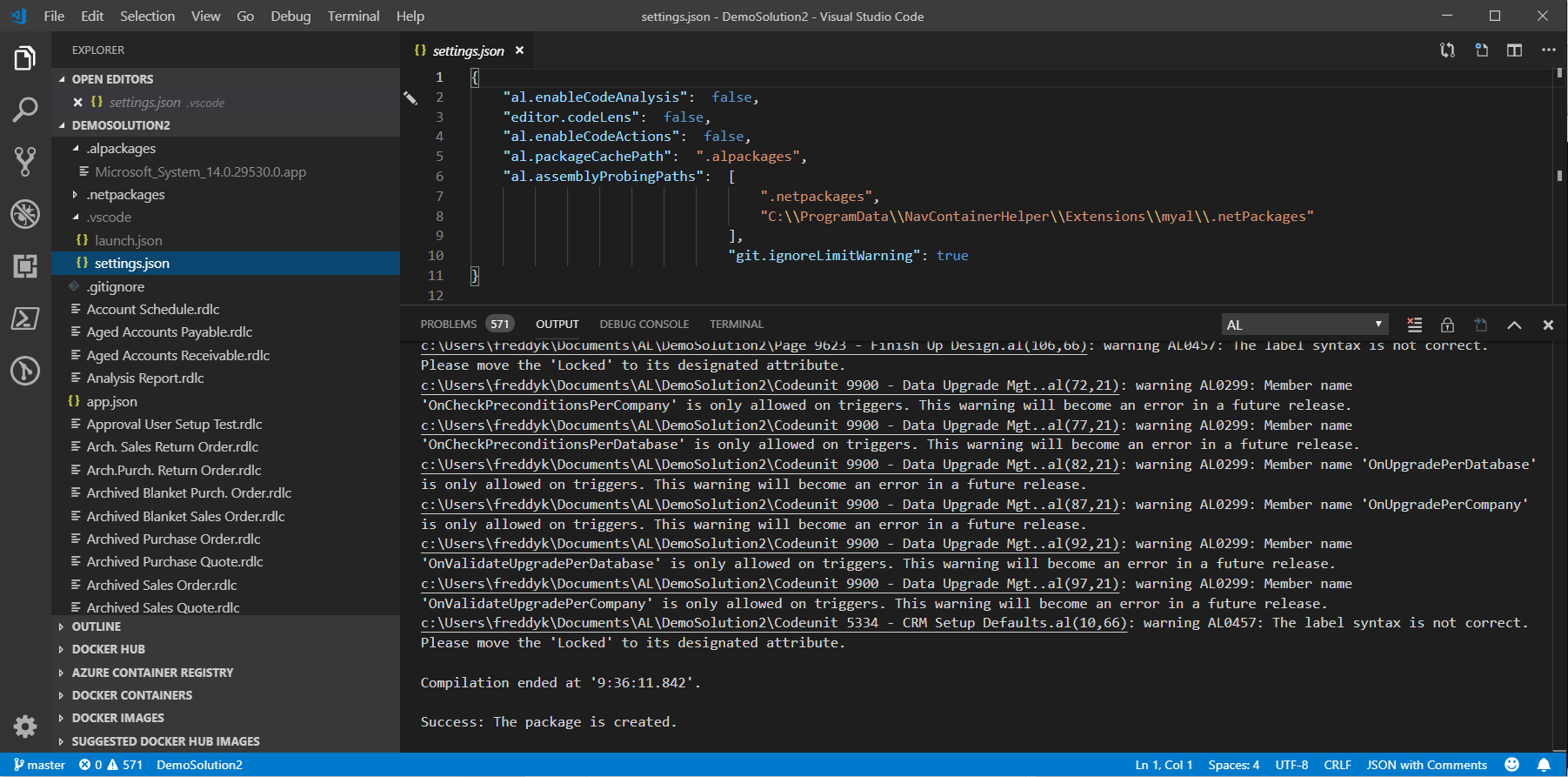Click the master branch status item

pos(39,765)
